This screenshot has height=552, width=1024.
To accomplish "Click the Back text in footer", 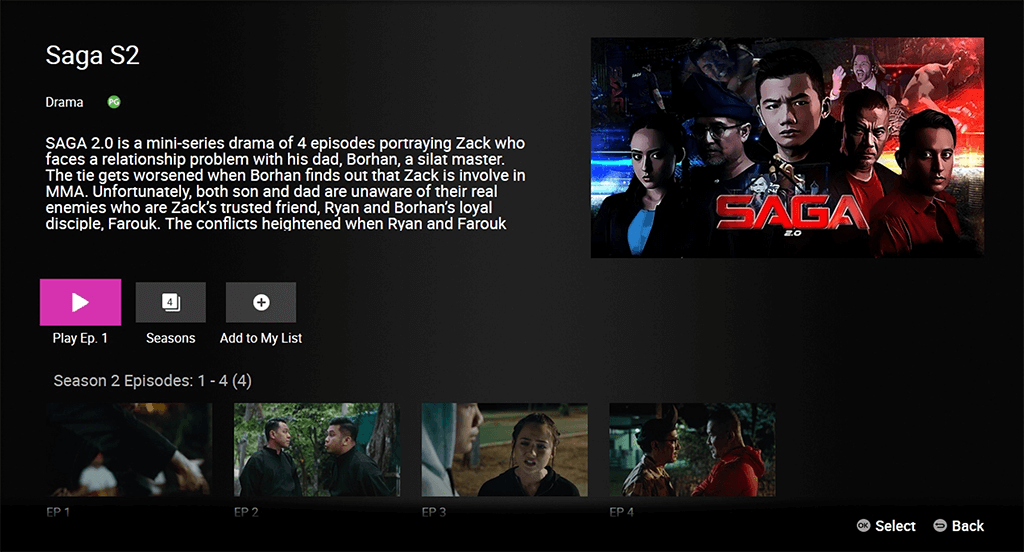I will tap(968, 526).
